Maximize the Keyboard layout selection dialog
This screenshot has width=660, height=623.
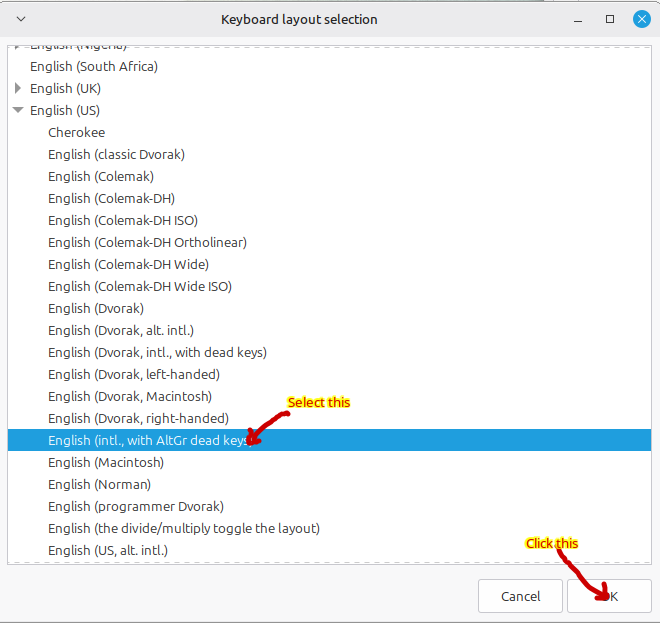pyautogui.click(x=610, y=19)
